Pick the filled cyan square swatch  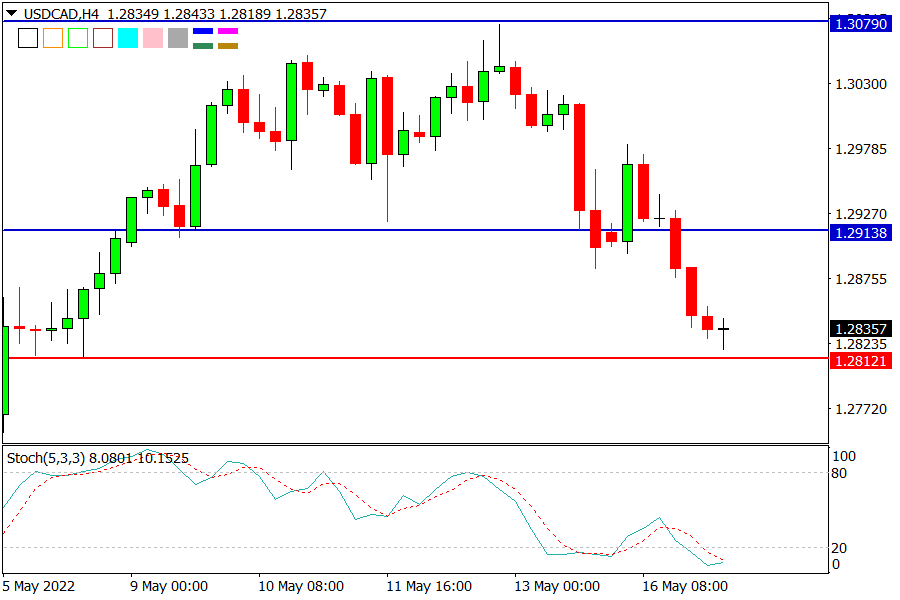pyautogui.click(x=128, y=38)
